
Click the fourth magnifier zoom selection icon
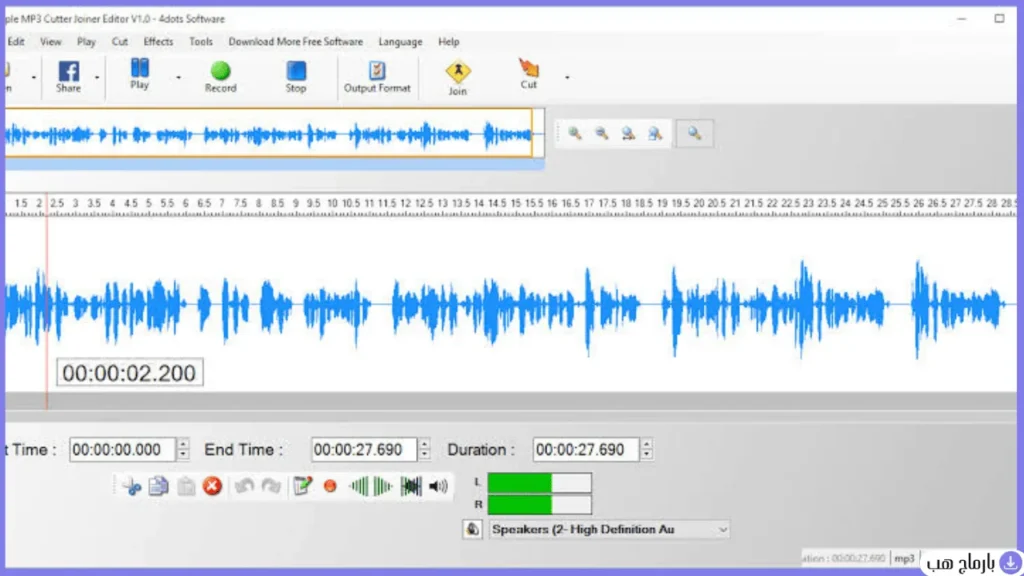tap(655, 134)
